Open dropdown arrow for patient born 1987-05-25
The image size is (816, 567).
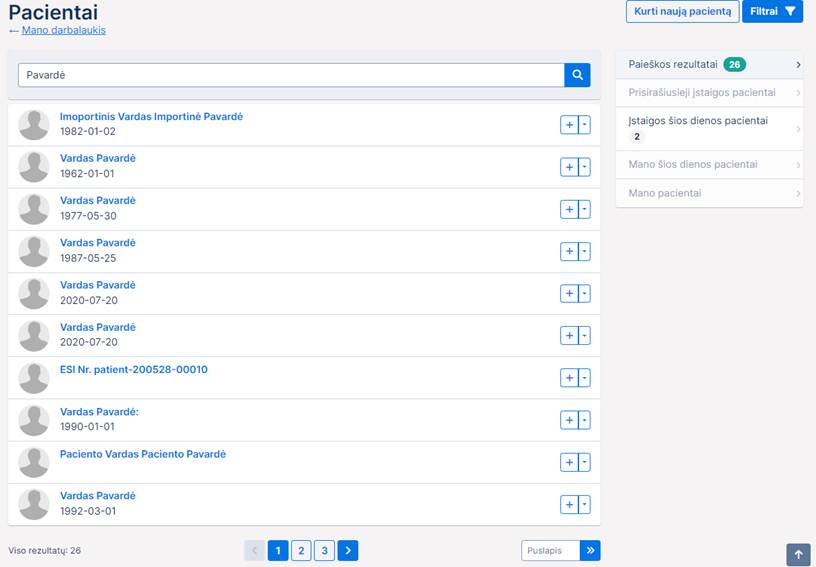pos(585,252)
